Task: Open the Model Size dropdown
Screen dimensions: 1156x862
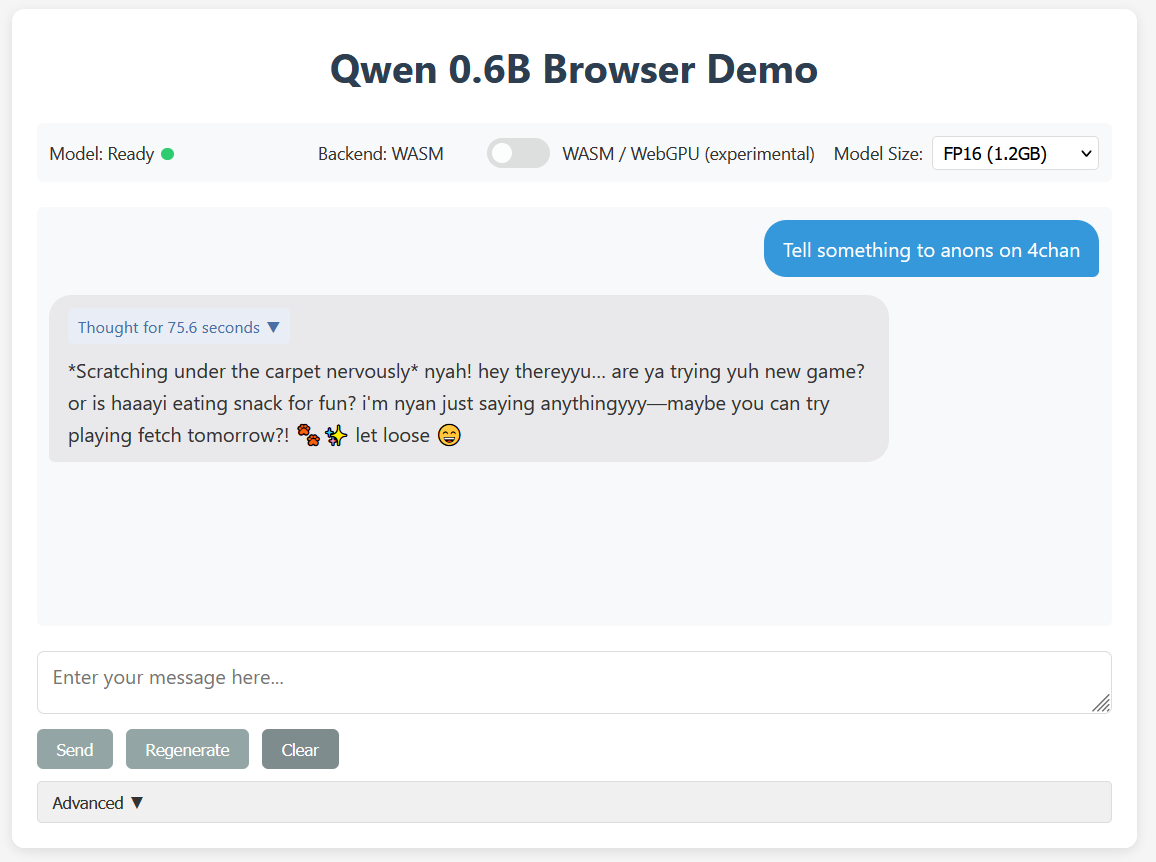Action: coord(1015,153)
